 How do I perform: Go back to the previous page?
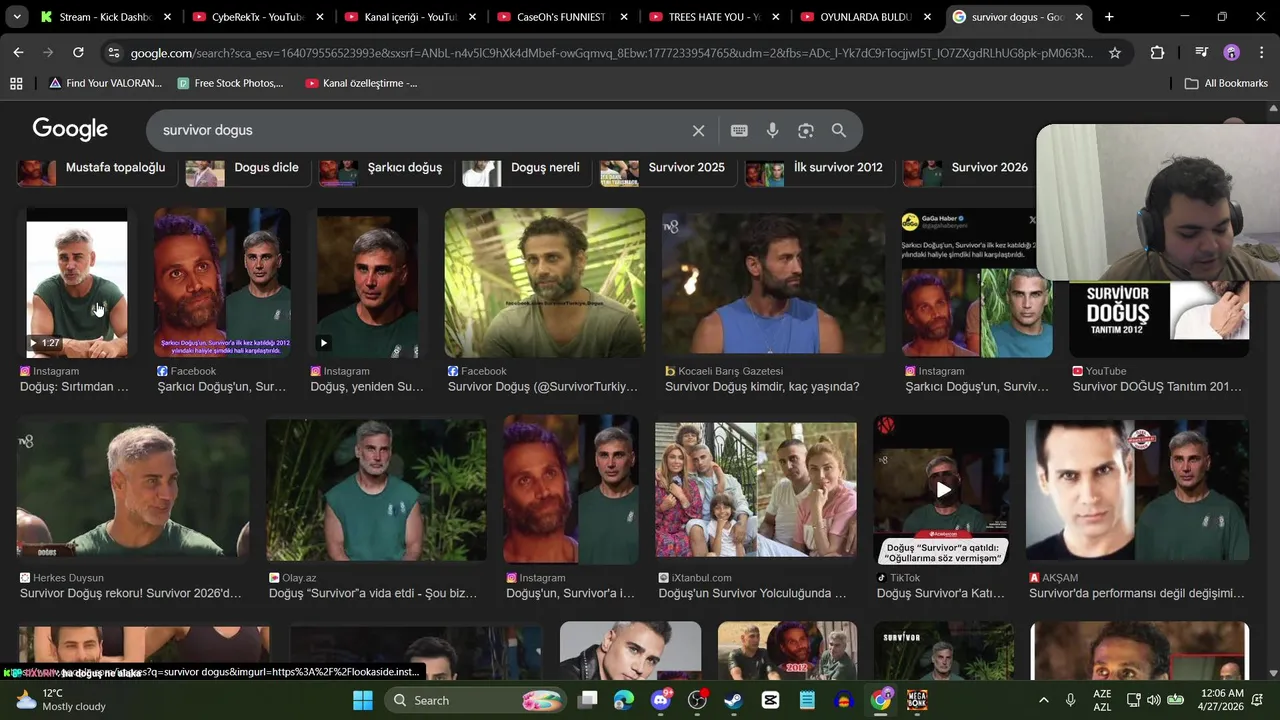[x=18, y=53]
